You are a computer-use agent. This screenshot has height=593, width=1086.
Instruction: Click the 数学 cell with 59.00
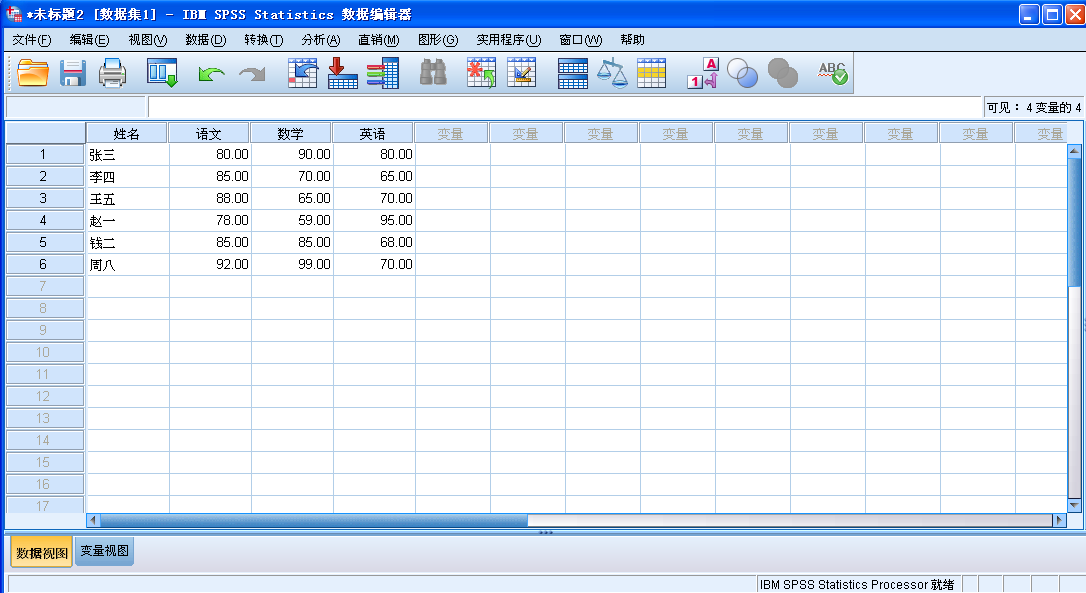(x=292, y=220)
